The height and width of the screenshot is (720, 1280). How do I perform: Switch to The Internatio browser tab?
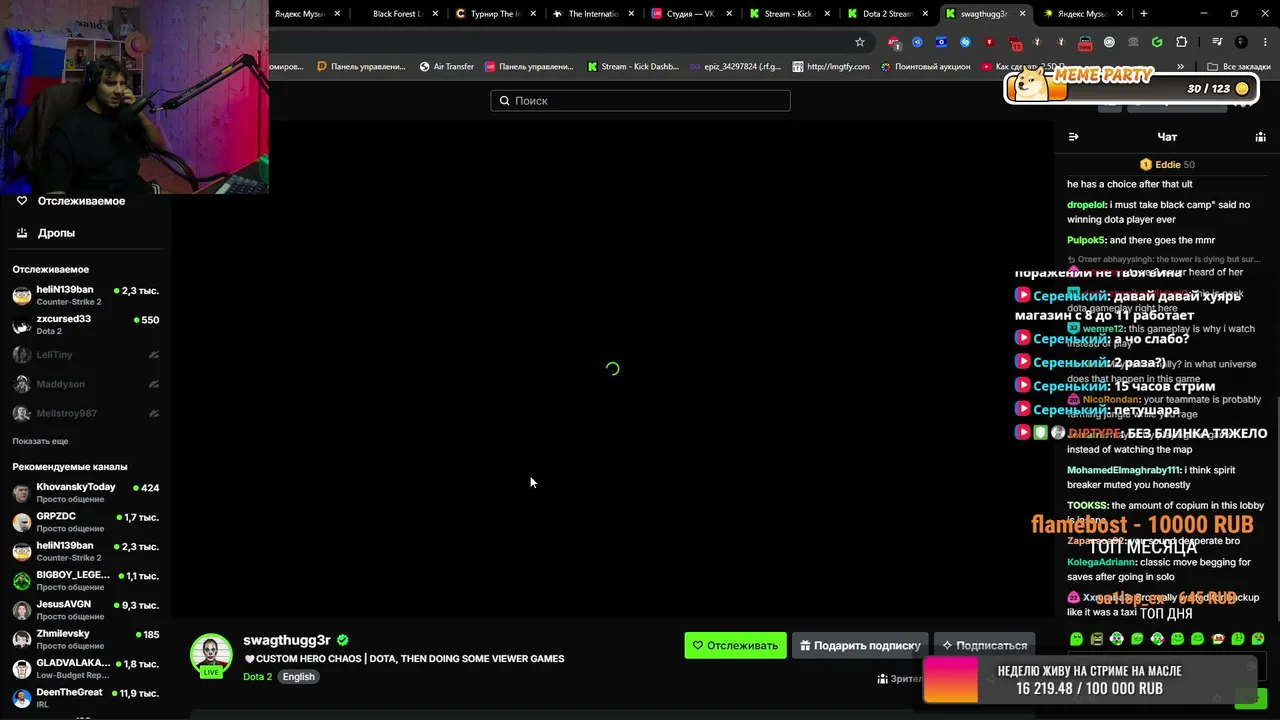pos(593,14)
